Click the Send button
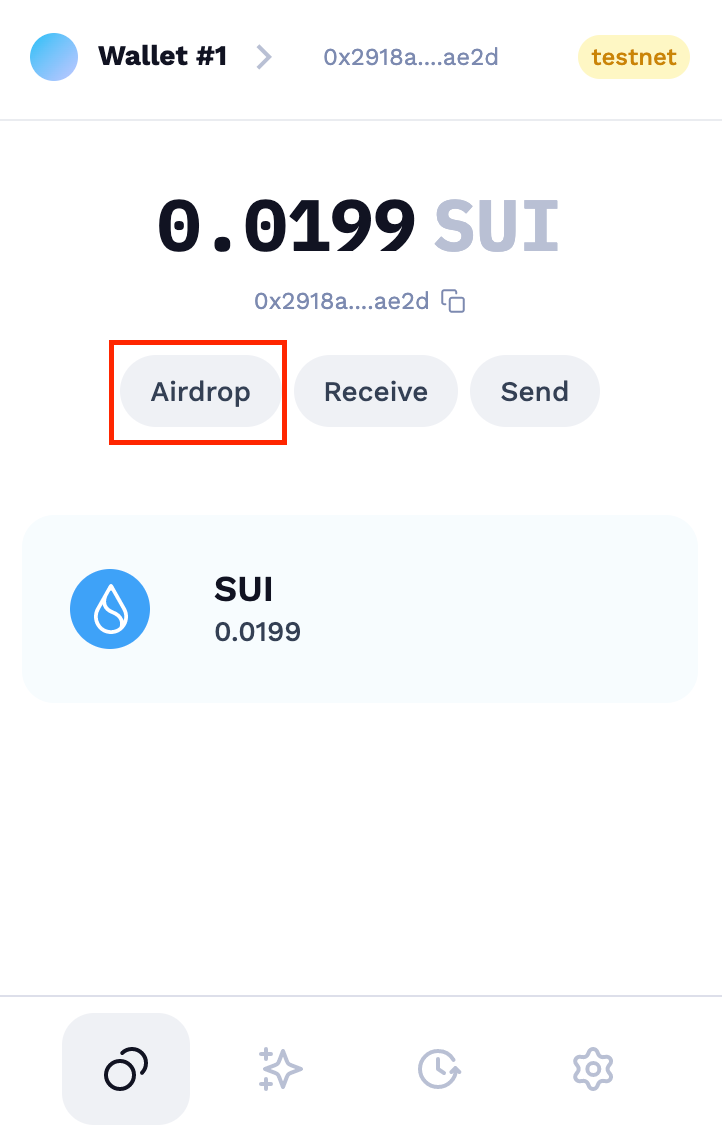 click(x=535, y=391)
